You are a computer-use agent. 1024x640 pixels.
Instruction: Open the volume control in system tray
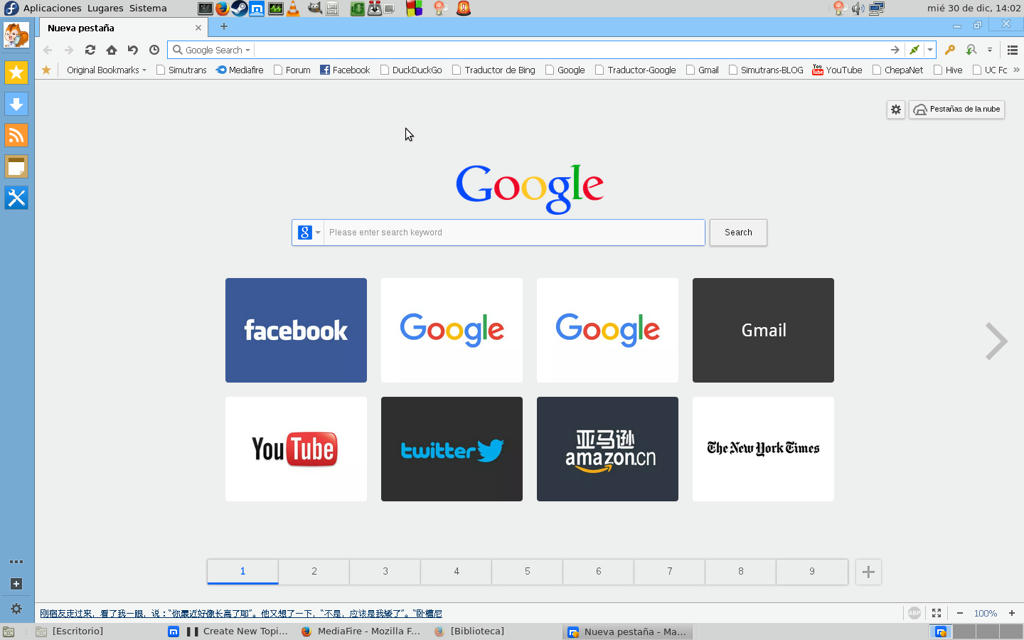pos(857,8)
